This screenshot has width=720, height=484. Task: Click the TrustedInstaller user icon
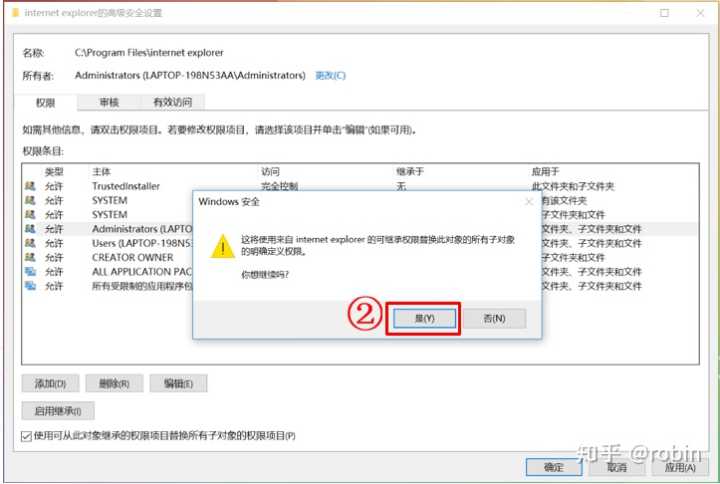(x=30, y=186)
